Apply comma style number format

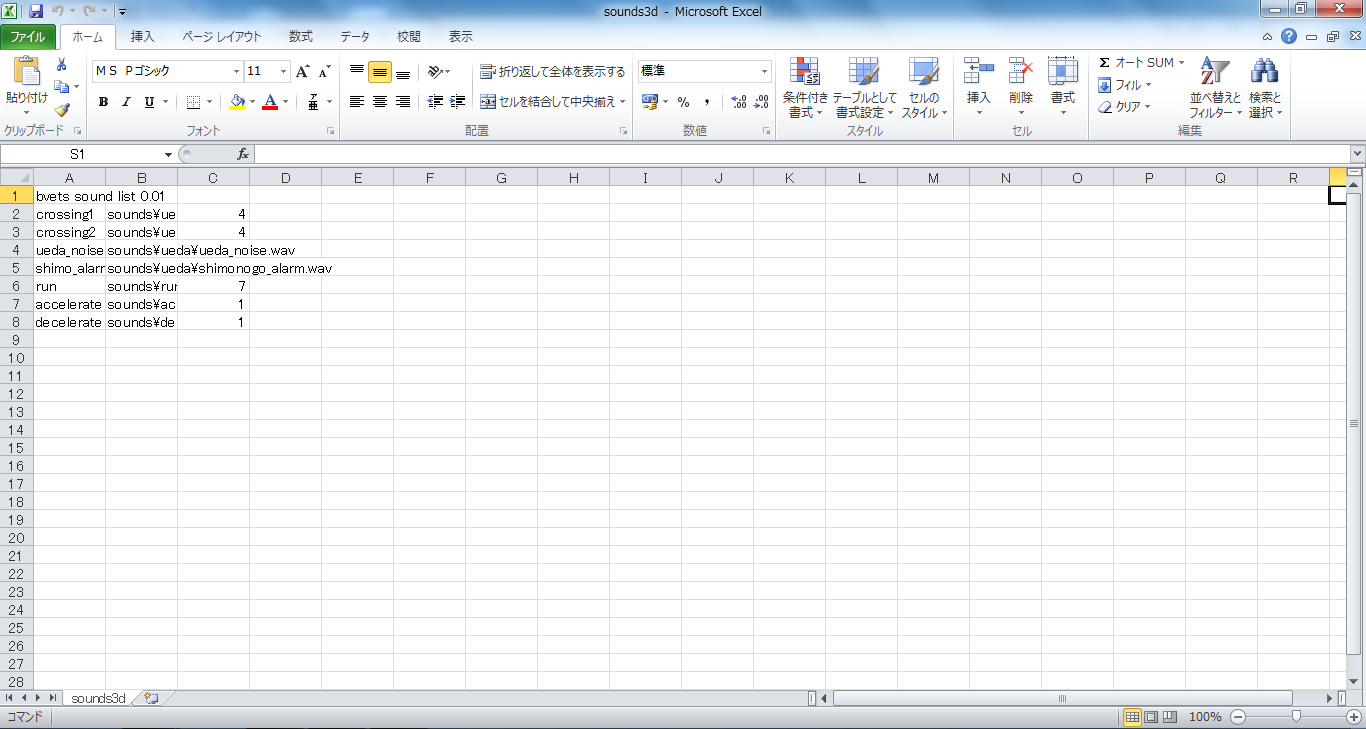point(707,102)
